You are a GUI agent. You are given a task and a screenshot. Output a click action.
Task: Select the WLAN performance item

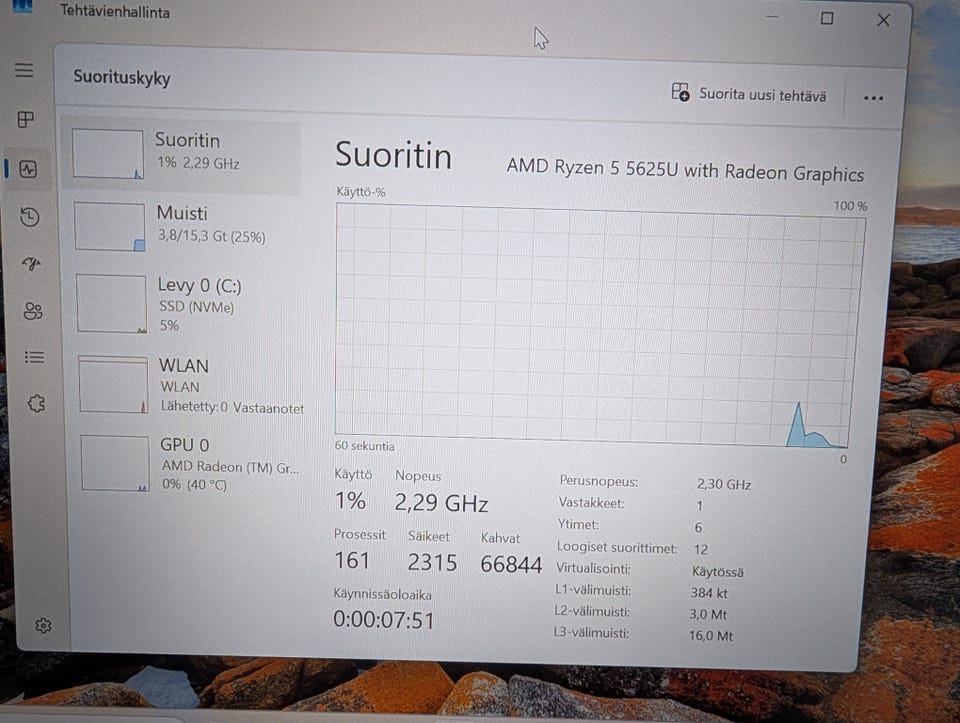click(188, 386)
